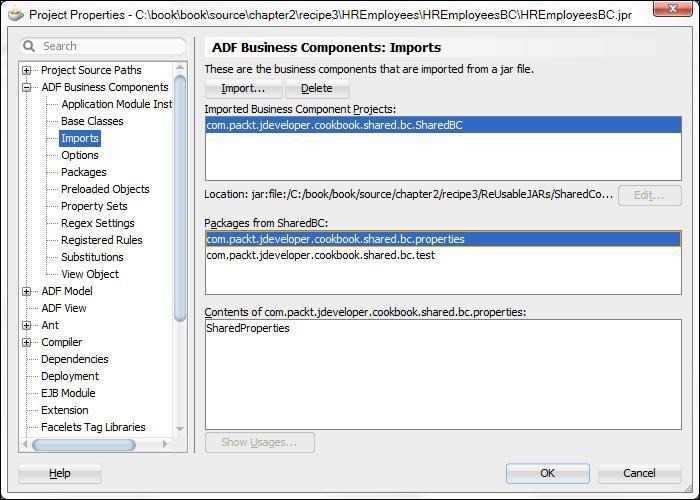Select the shared.bc.test package entry
Image resolution: width=700 pixels, height=500 pixels.
320,255
